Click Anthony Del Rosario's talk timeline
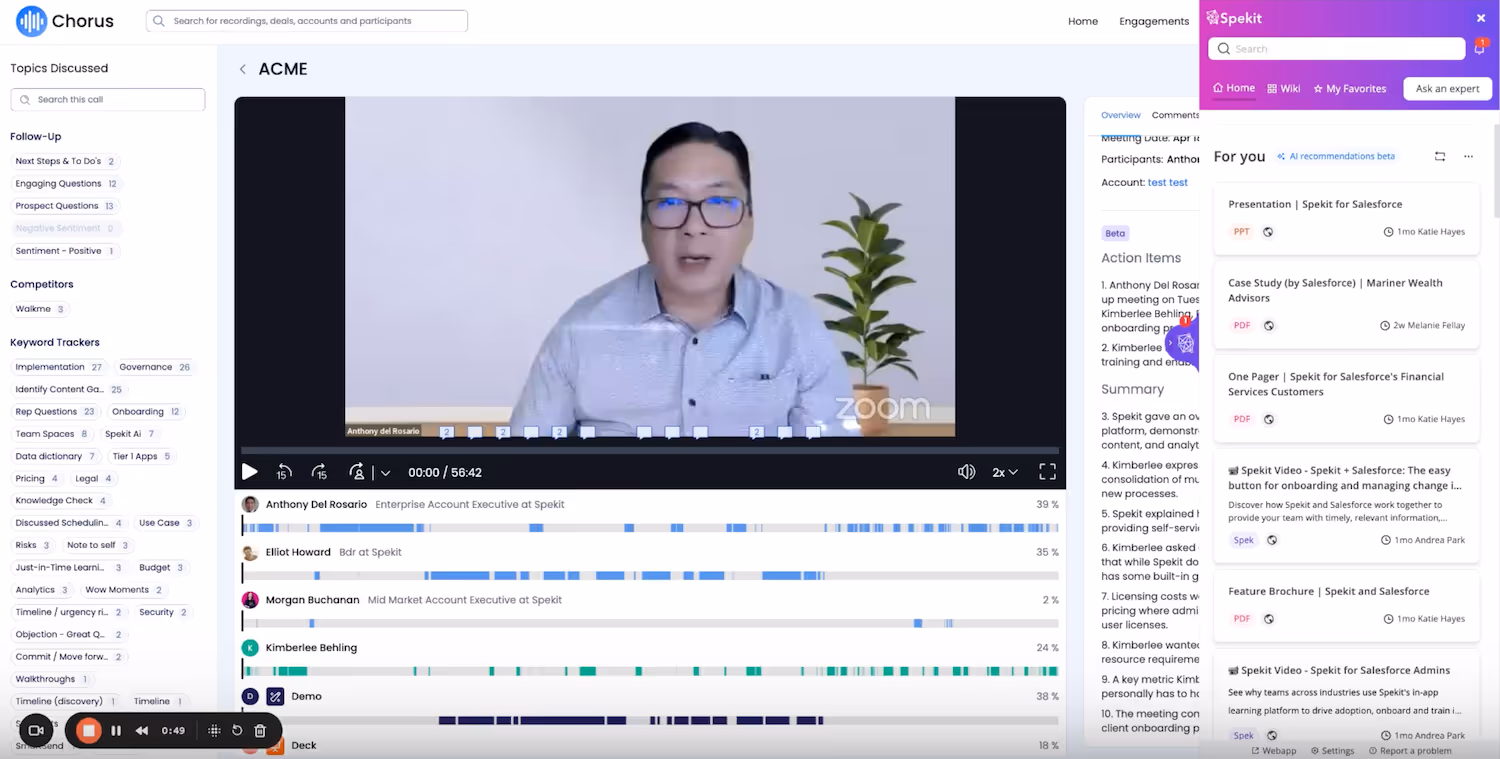 [x=650, y=527]
